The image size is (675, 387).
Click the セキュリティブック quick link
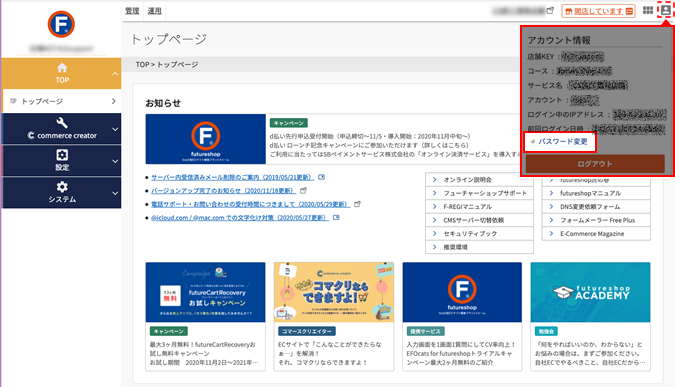(479, 233)
